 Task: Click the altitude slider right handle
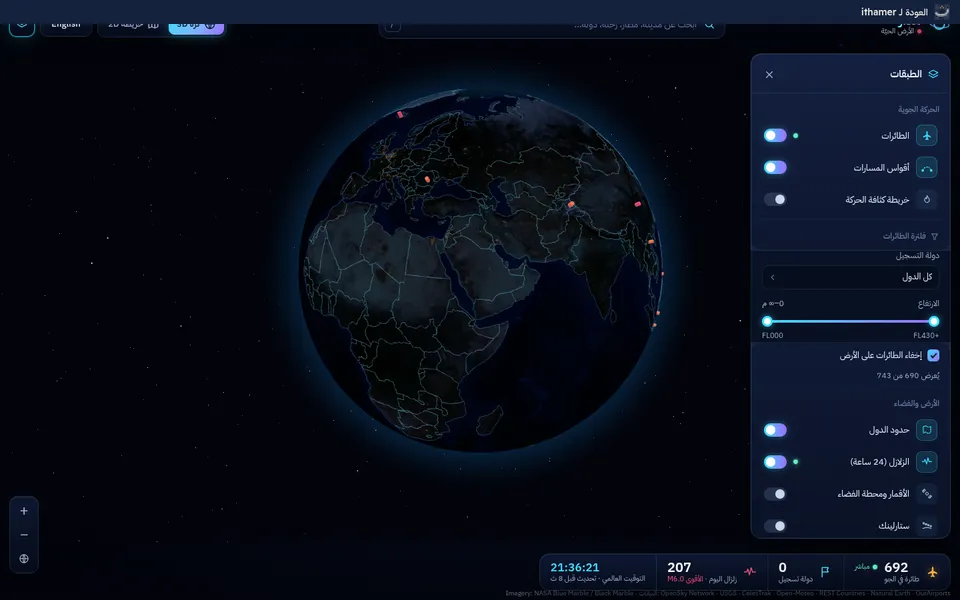coord(934,321)
